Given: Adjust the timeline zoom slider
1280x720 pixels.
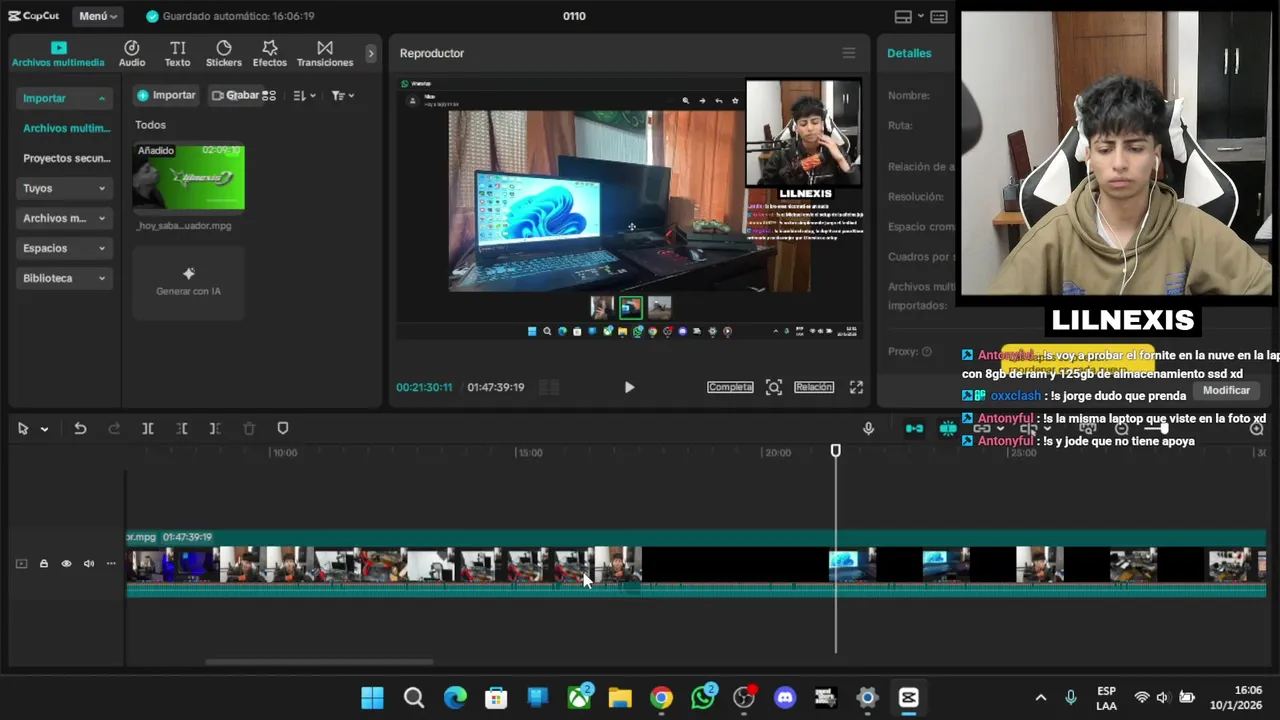Looking at the screenshot, I should (x=1165, y=428).
